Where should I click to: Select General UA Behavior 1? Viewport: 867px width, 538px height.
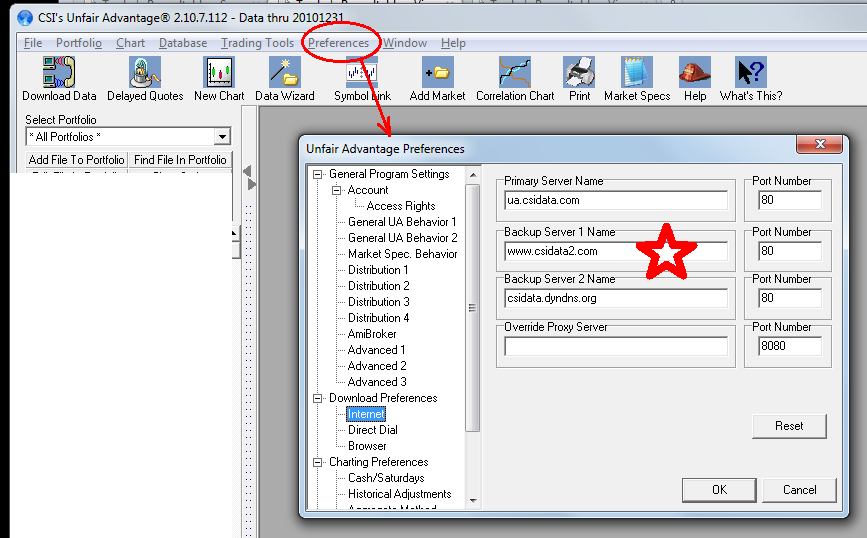(x=402, y=222)
